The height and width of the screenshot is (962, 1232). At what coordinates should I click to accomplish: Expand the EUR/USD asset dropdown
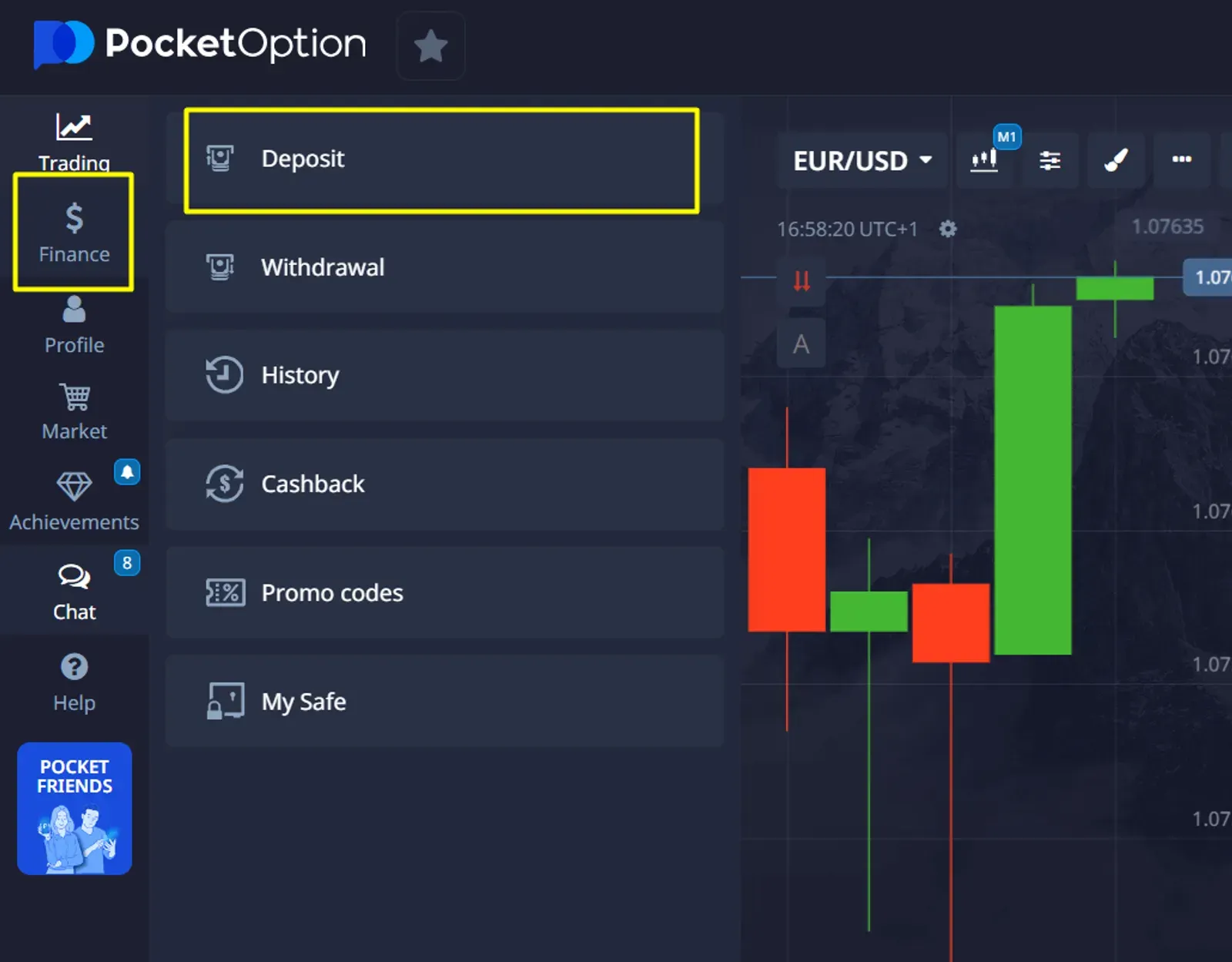(862, 160)
